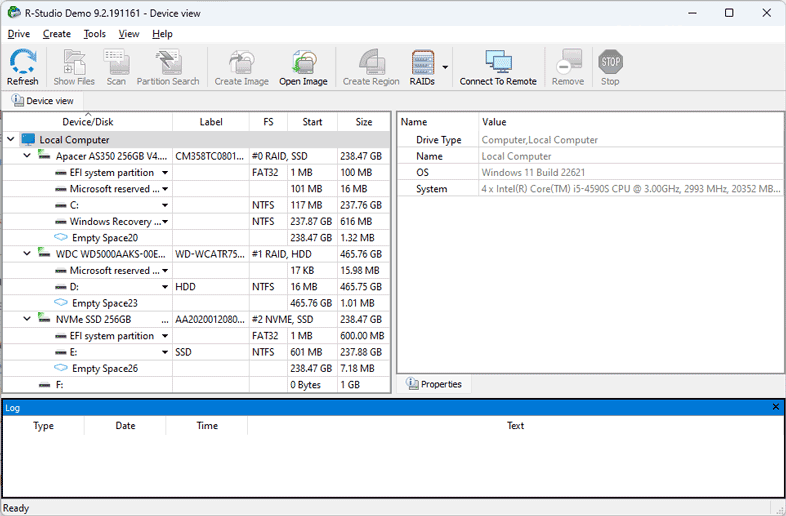Open dropdown beside Windows Recovery partition

(165, 221)
